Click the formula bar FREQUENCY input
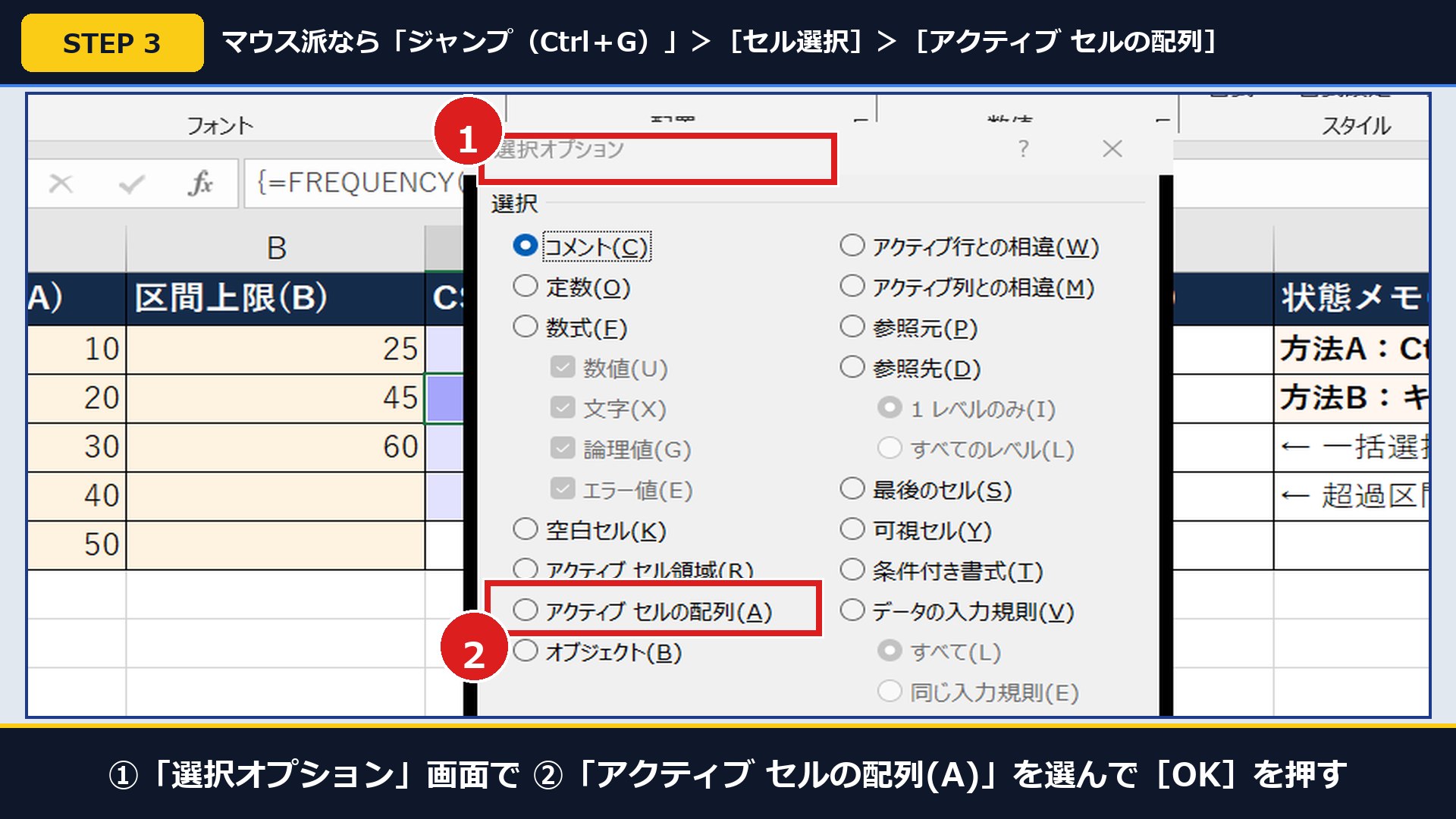1456x819 pixels. pos(354,183)
